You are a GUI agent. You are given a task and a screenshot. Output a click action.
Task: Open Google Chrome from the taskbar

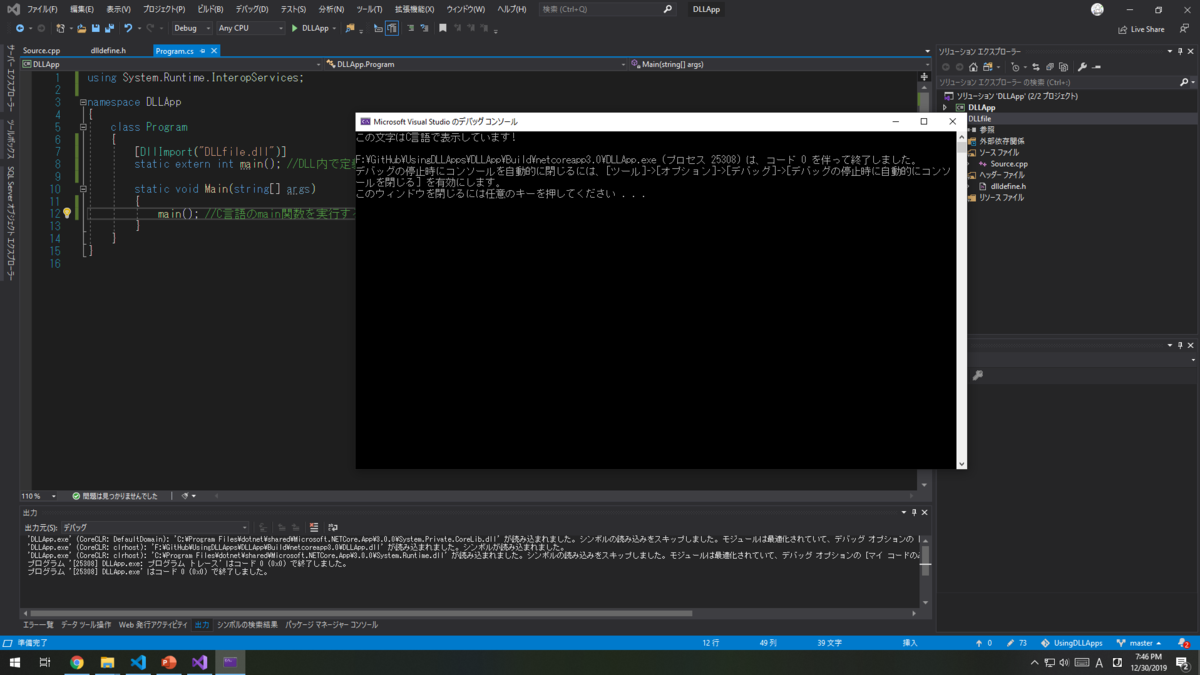77,662
